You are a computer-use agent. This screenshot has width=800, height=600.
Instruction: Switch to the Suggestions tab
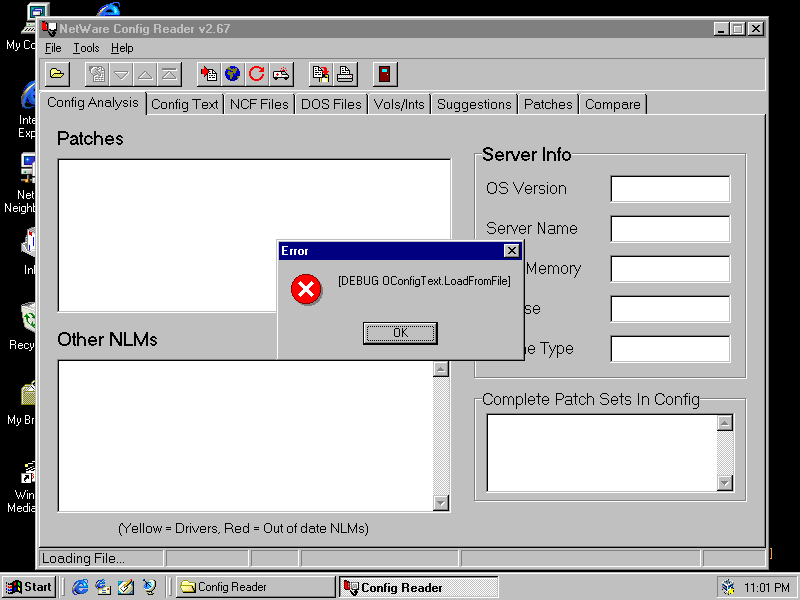(474, 105)
